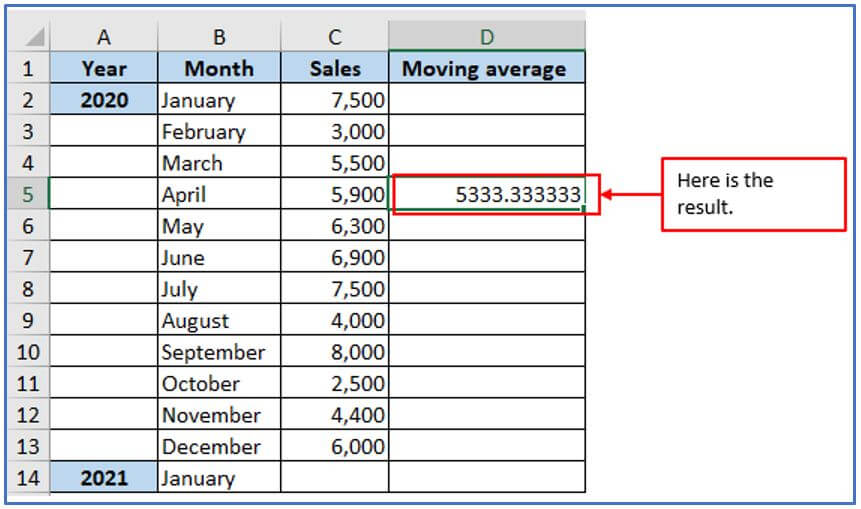Select the May cell

pos(219,225)
